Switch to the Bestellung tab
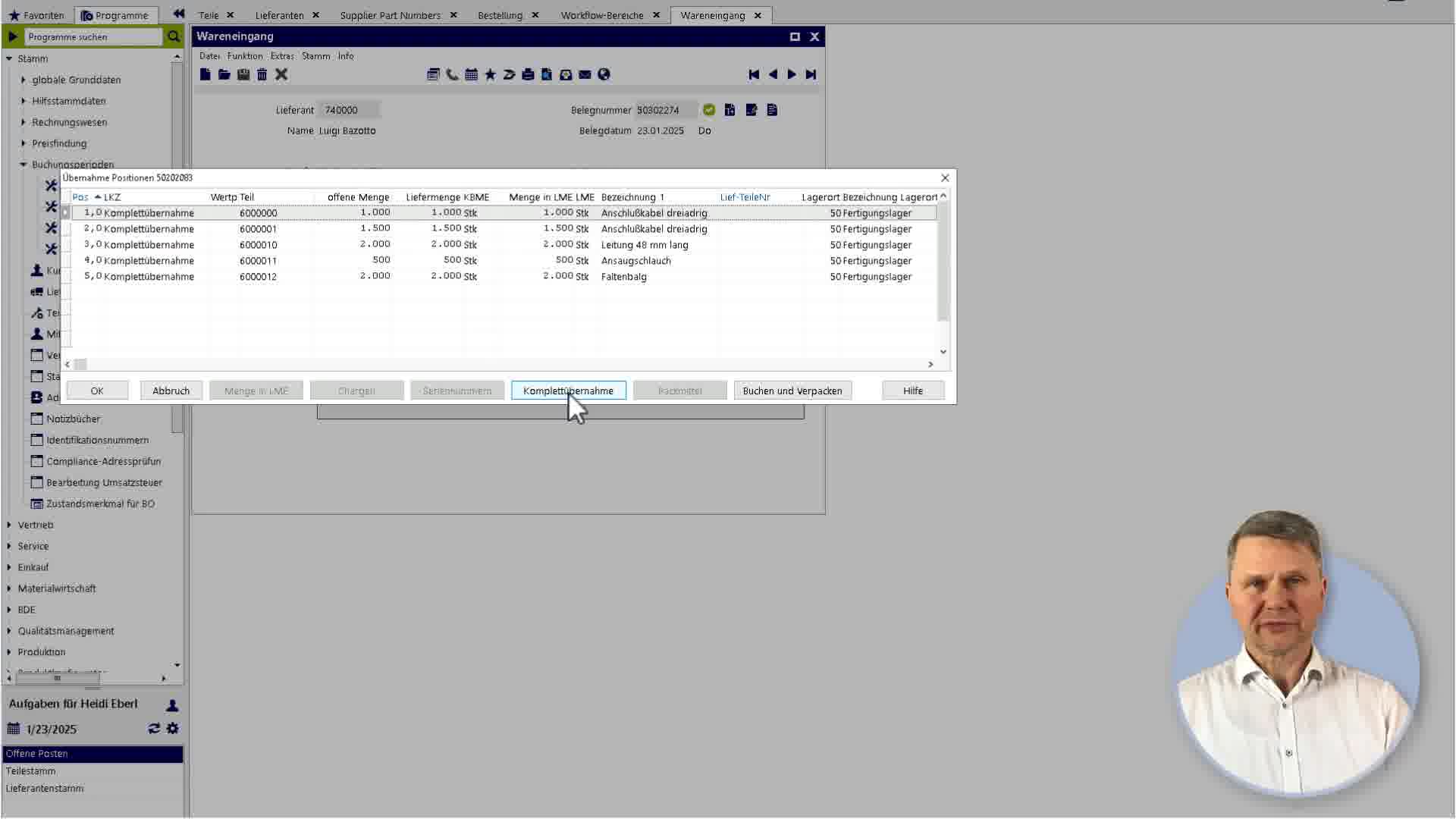 [x=500, y=15]
